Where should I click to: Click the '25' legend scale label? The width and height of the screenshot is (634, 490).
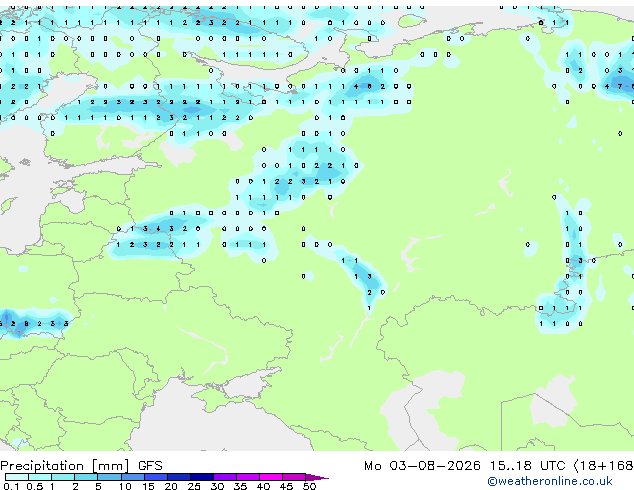tap(194, 486)
